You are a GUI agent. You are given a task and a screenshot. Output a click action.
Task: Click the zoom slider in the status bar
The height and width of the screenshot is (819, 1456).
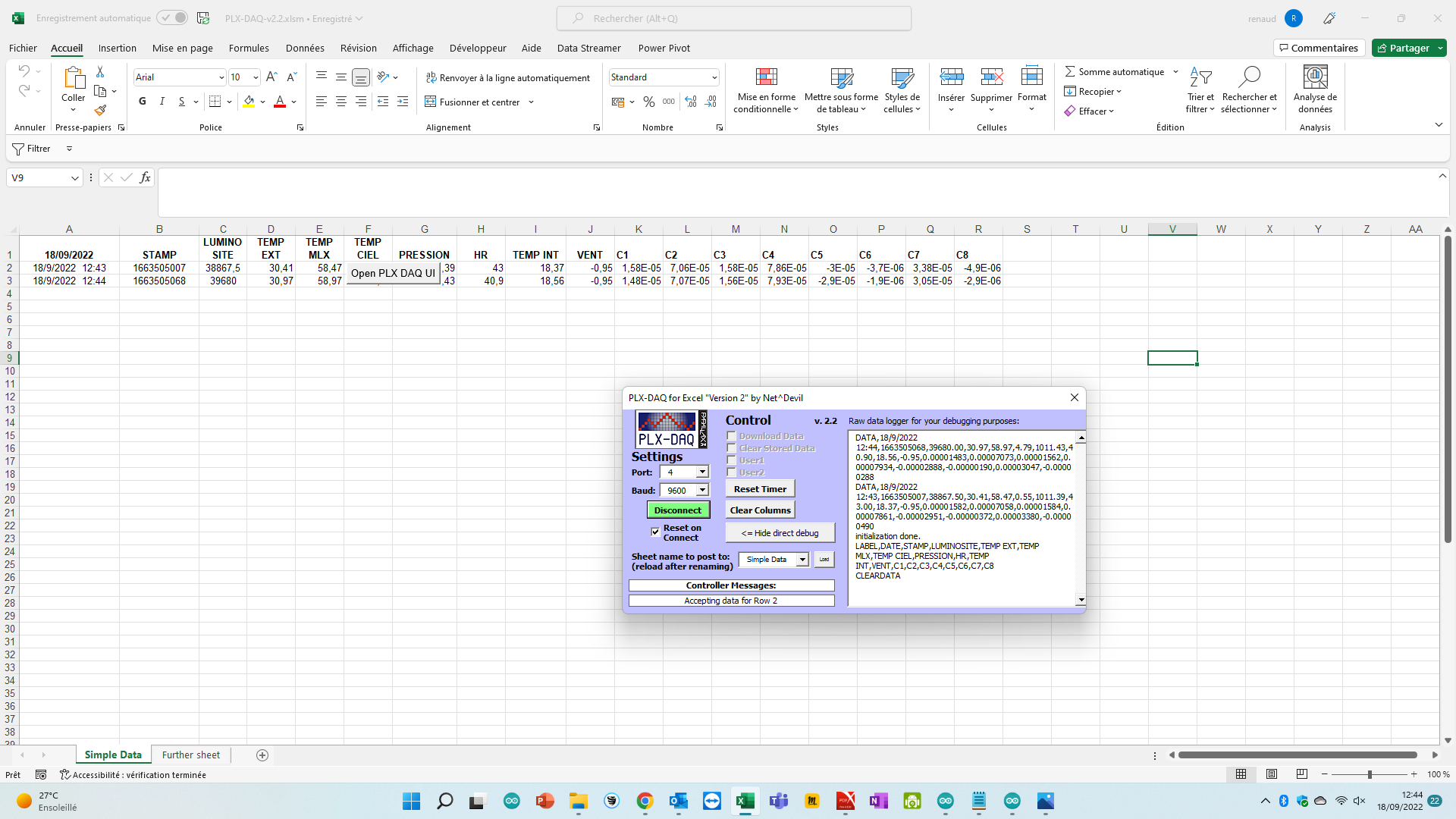tap(1370, 774)
